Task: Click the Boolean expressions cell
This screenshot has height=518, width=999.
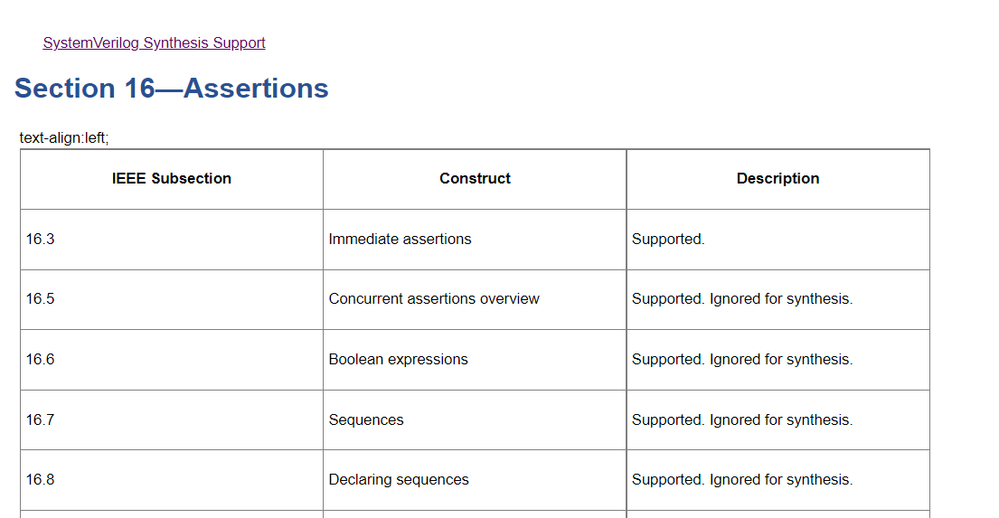Action: pos(398,359)
